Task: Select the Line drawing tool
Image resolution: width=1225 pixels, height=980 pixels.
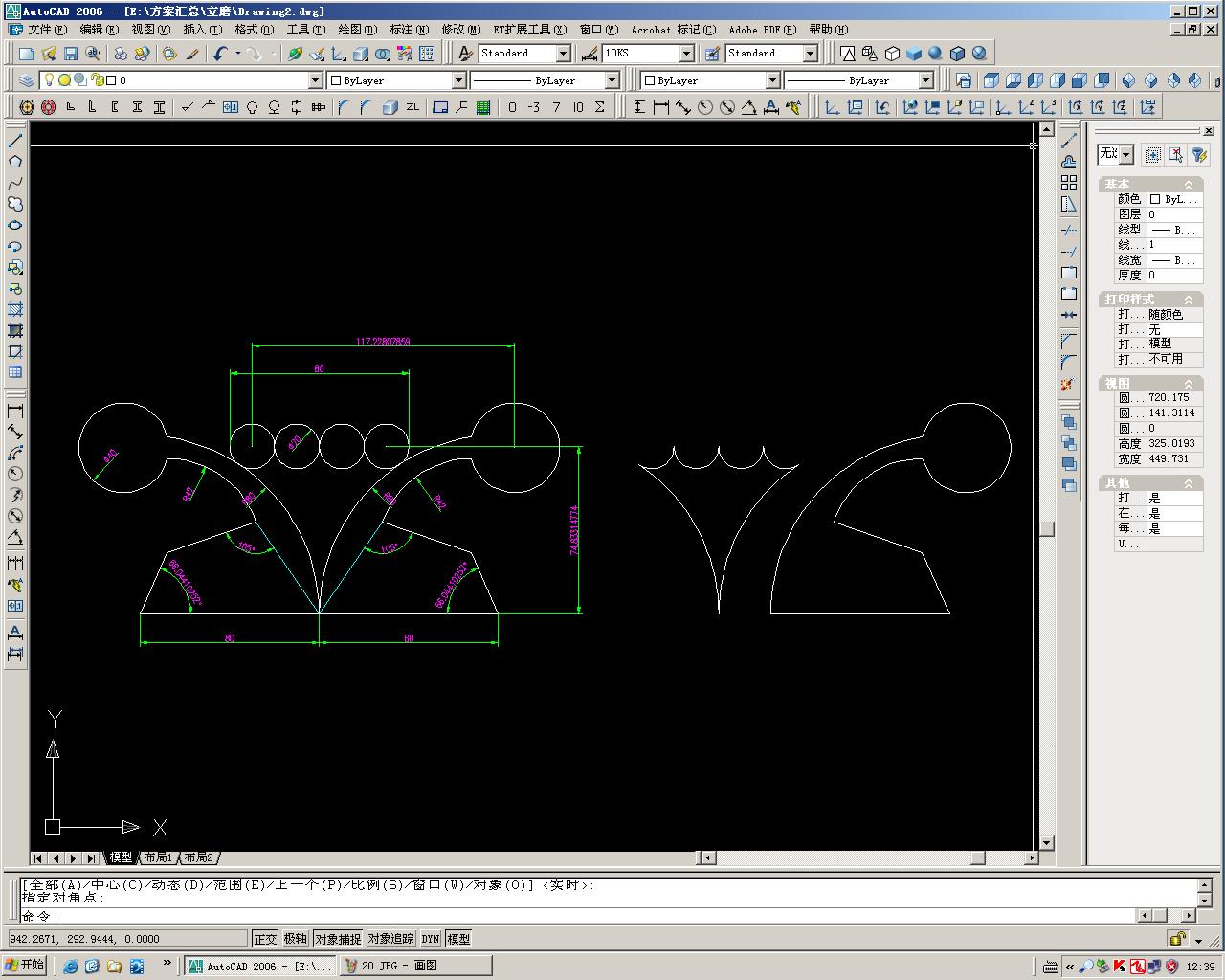Action: tap(15, 141)
